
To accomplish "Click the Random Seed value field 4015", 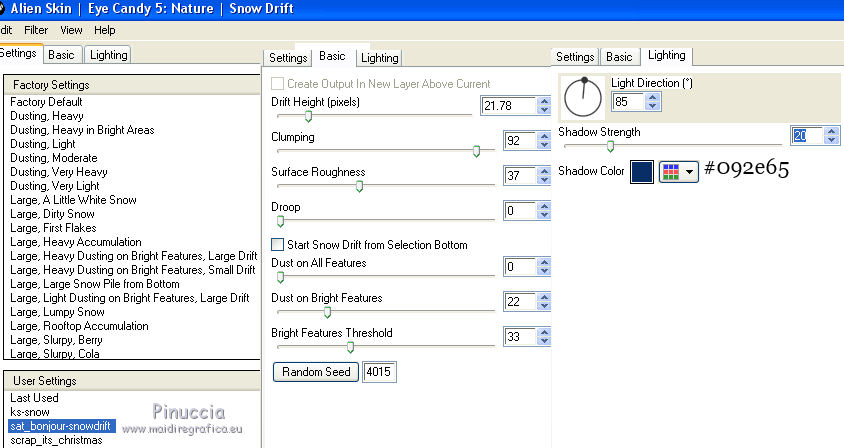I will point(379,372).
